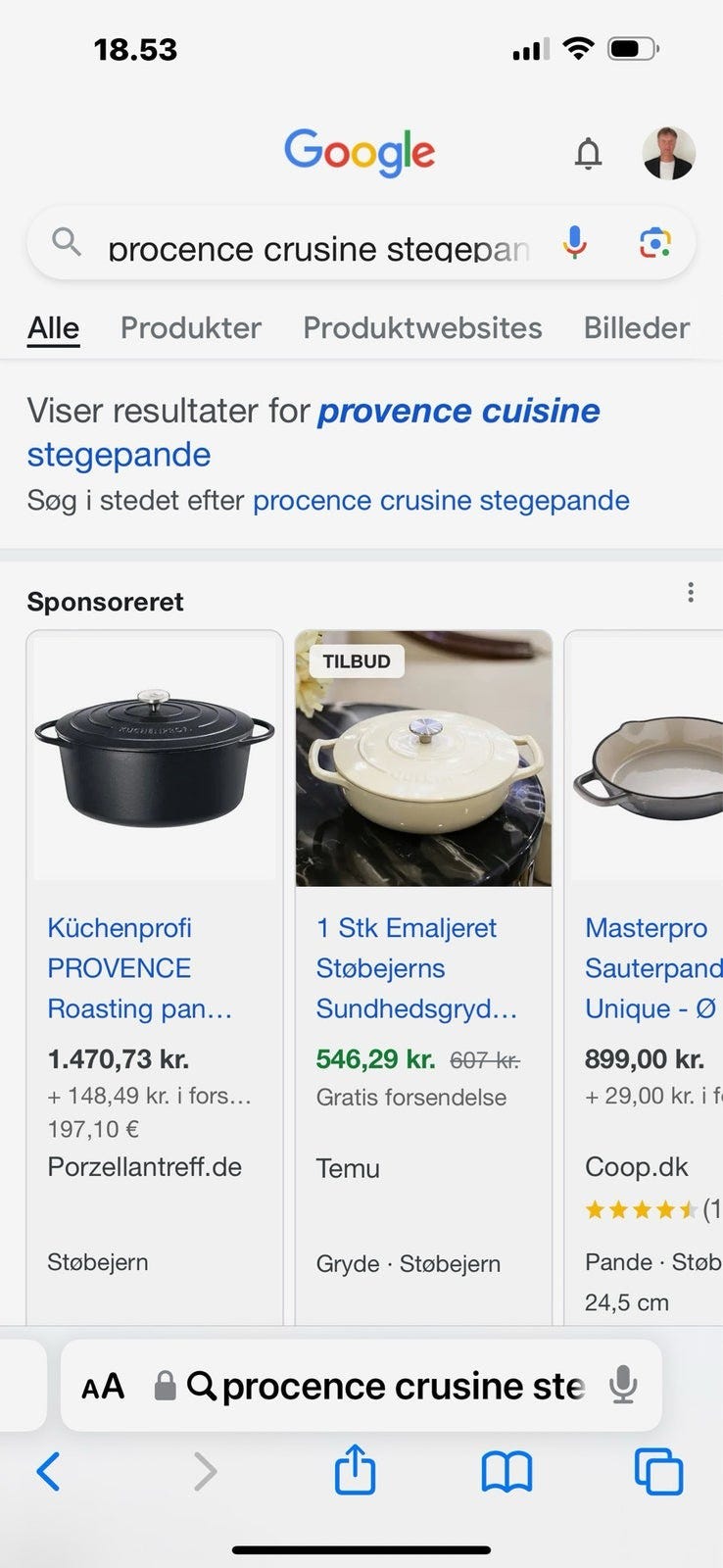
Task: Open the Temu enamel cast iron pot link
Action: pos(416,968)
